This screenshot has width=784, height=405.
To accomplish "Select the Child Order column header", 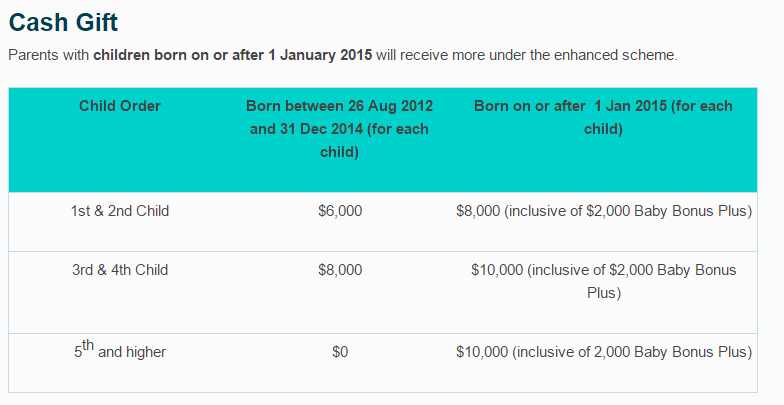I will point(120,106).
